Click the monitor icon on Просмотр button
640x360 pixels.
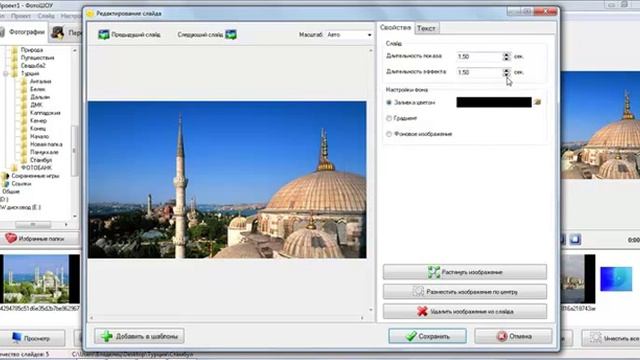point(16,338)
